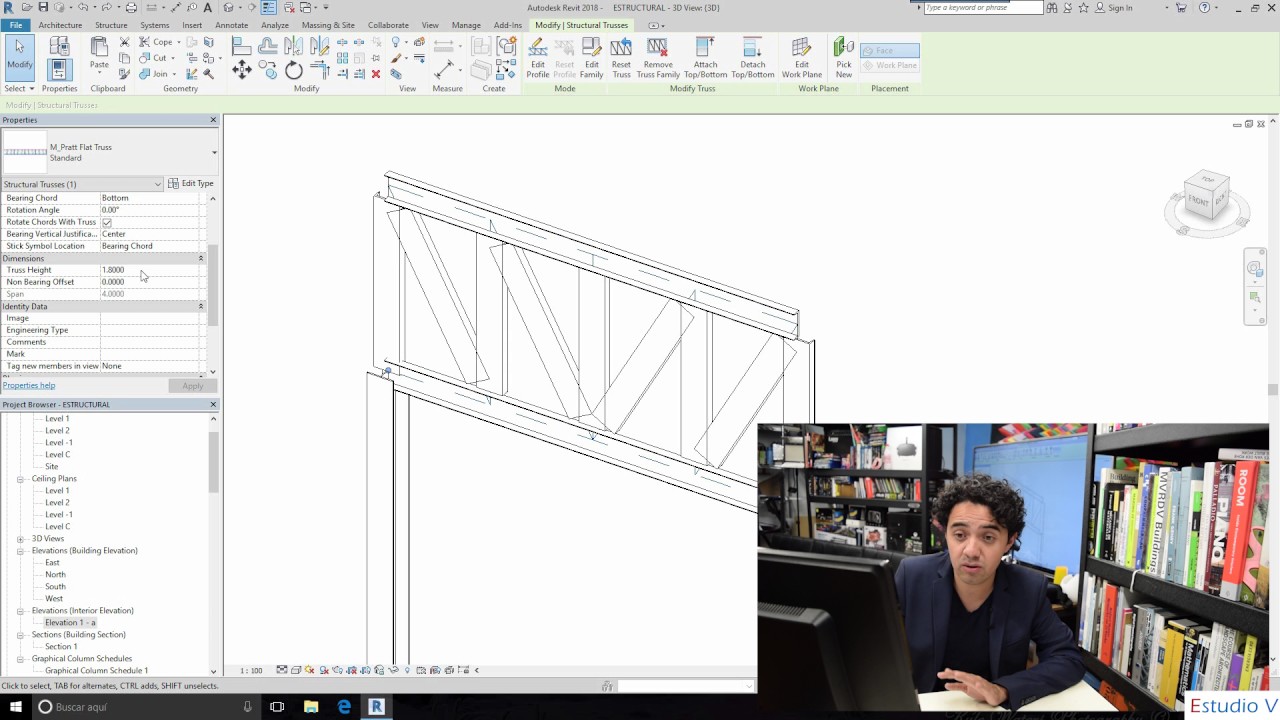Toggle the Work Plane placement option

[x=889, y=65]
